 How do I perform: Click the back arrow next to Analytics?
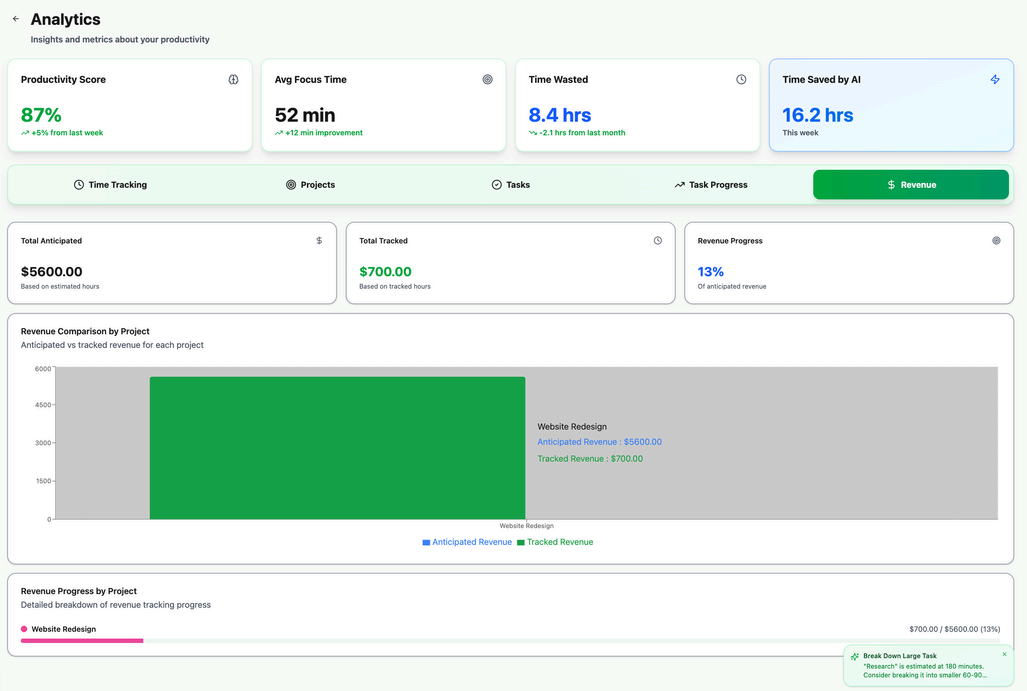click(x=16, y=19)
